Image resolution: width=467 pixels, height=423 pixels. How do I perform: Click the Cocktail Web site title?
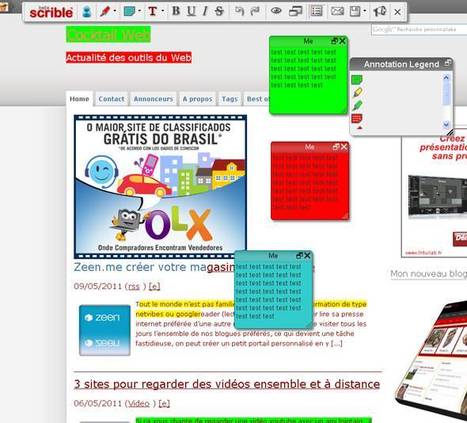(x=108, y=35)
